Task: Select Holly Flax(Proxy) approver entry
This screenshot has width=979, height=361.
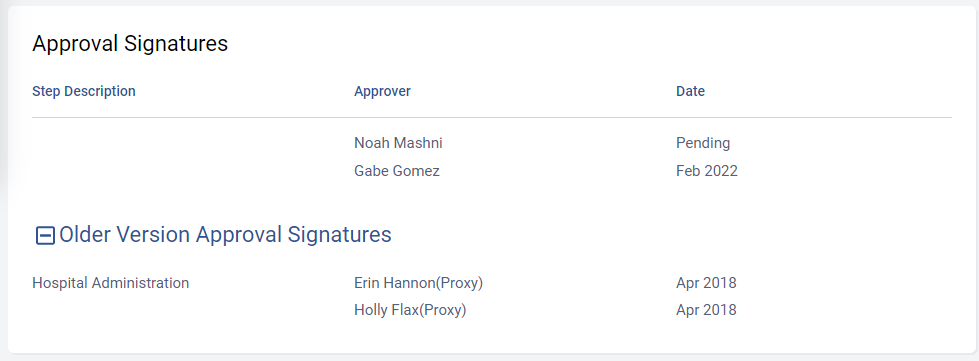Action: (410, 310)
